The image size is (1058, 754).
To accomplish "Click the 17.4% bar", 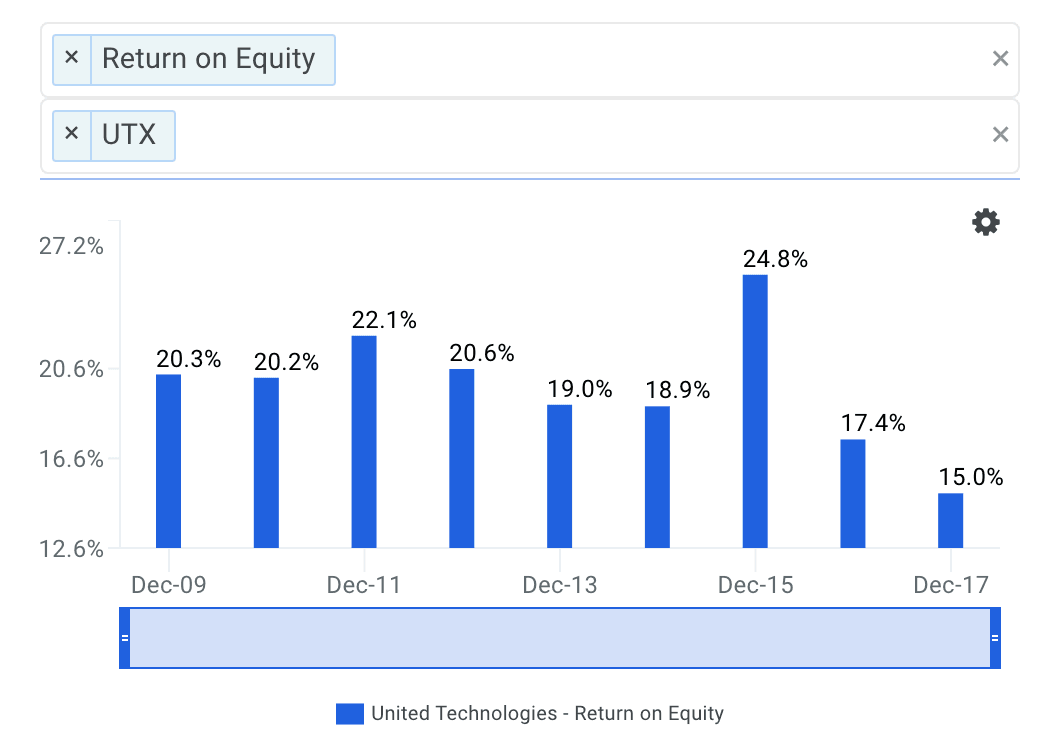I will coord(853,493).
